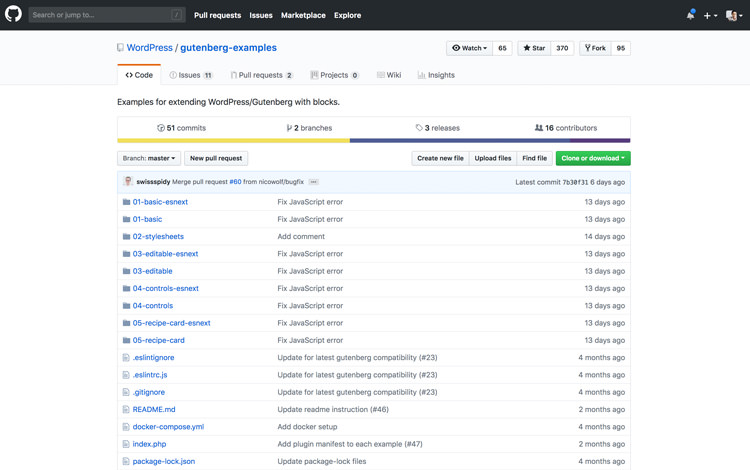750x470 pixels.
Task: Focus the Search or jump to field
Action: point(100,15)
